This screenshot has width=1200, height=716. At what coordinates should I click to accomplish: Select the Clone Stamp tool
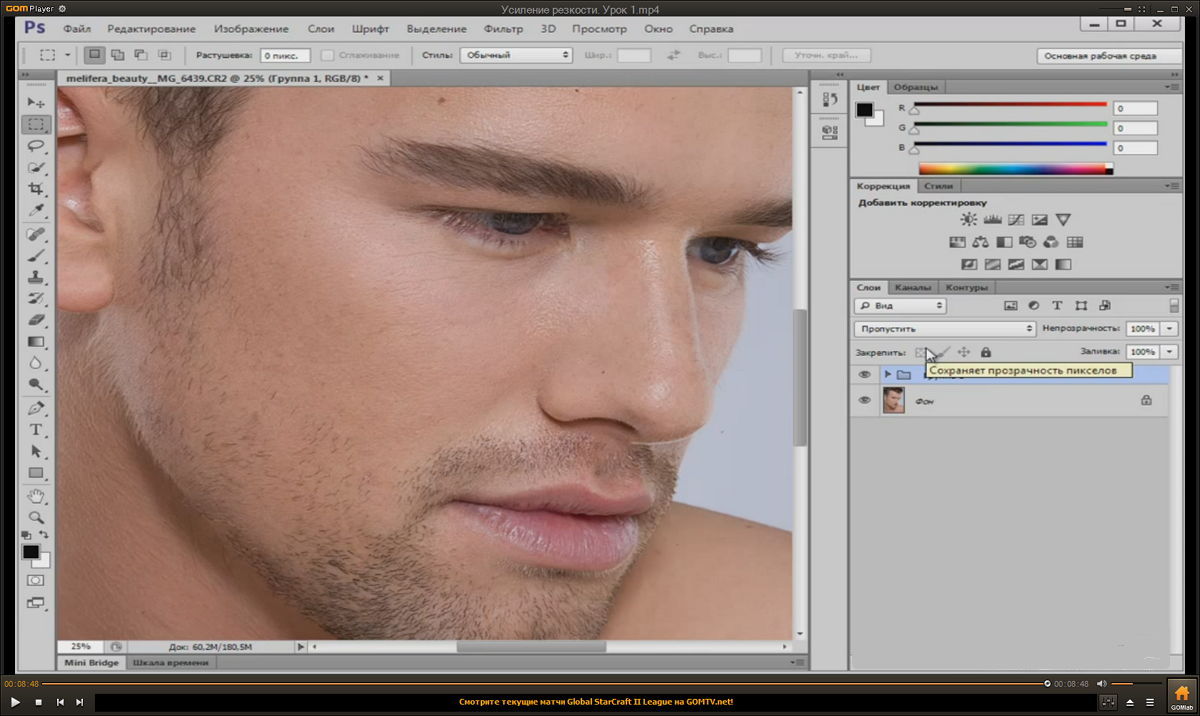(x=36, y=277)
